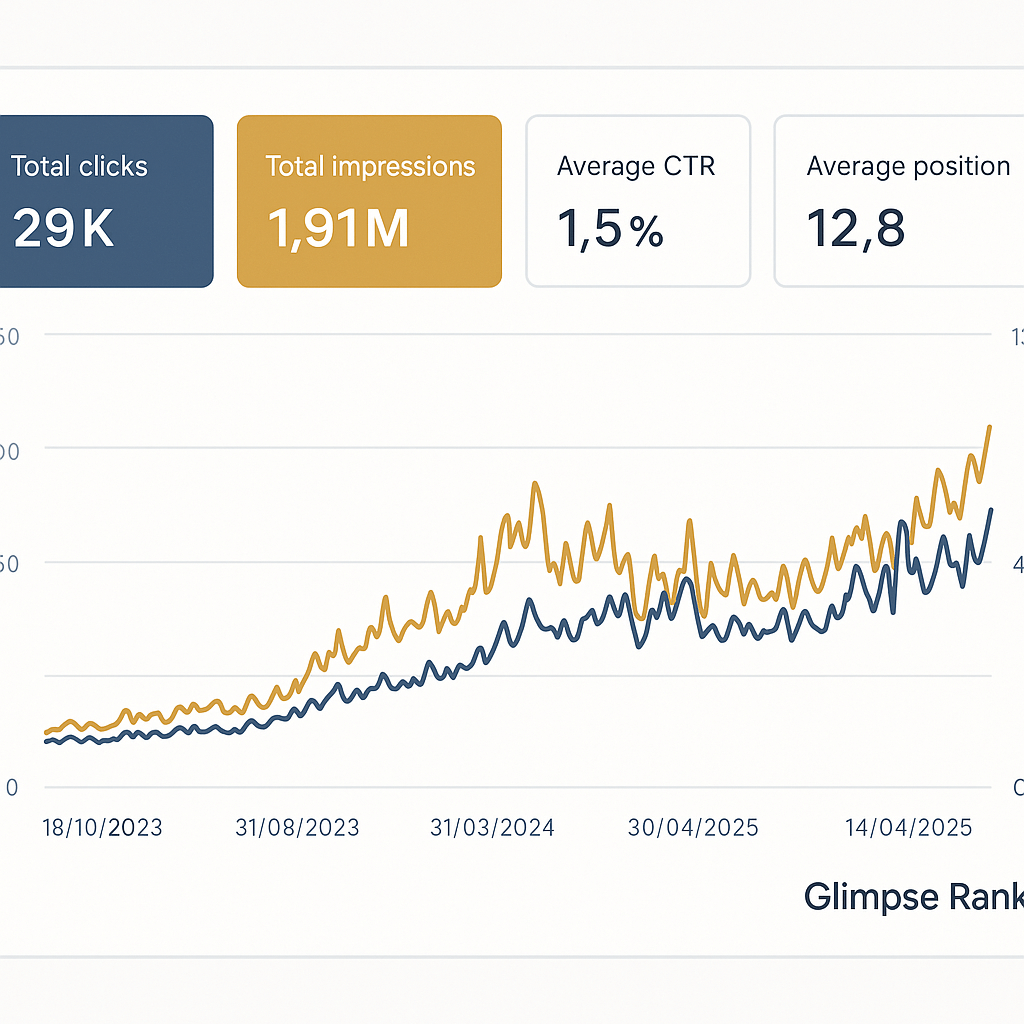Click the Average CTR card title
Image resolution: width=1024 pixels, height=1024 pixels.
(x=637, y=166)
